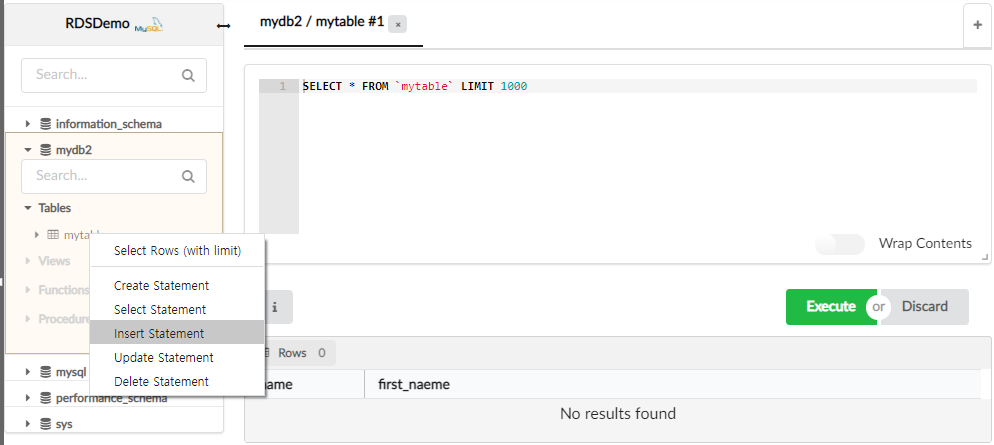Choose Select Rows (with limit)

coord(178,251)
